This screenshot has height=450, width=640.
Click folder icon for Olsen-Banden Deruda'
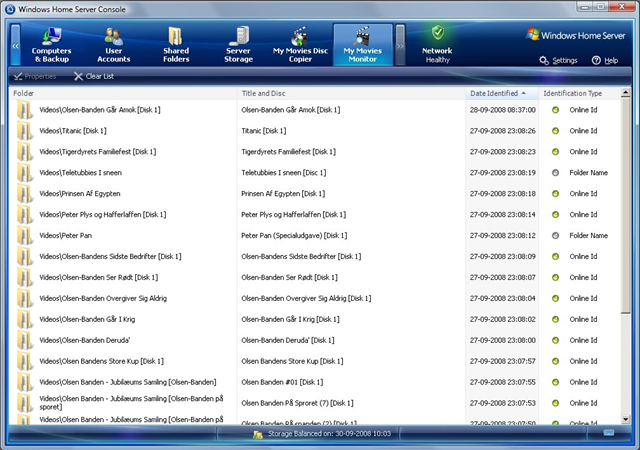click(x=24, y=340)
